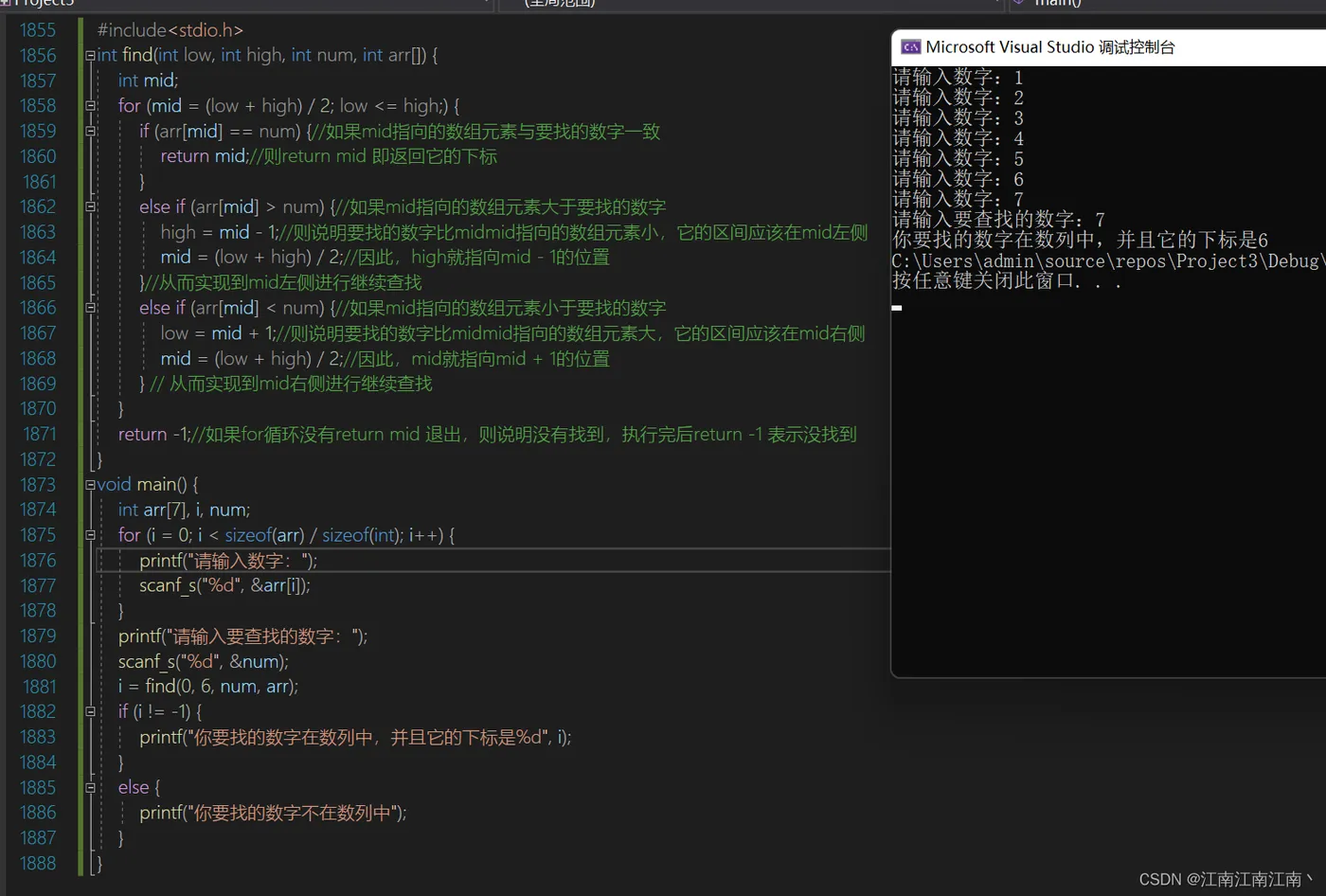1326x896 pixels.
Task: Click console output '请输入数字: 7'
Action: [958, 200]
